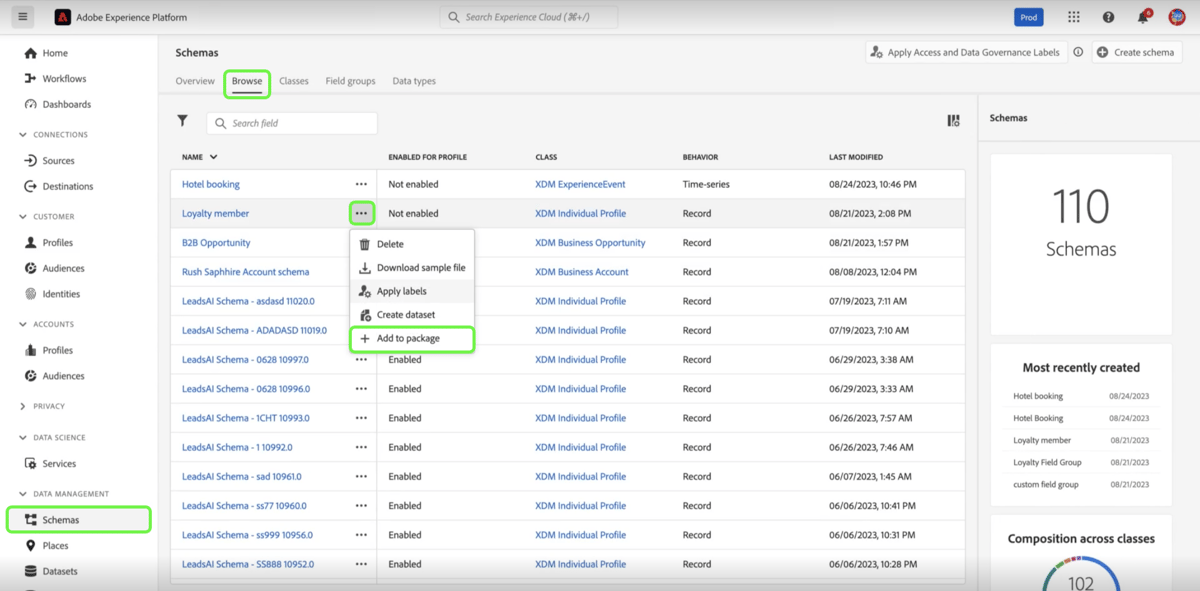Expand the Privacy section in sidebar

pyautogui.click(x=23, y=406)
